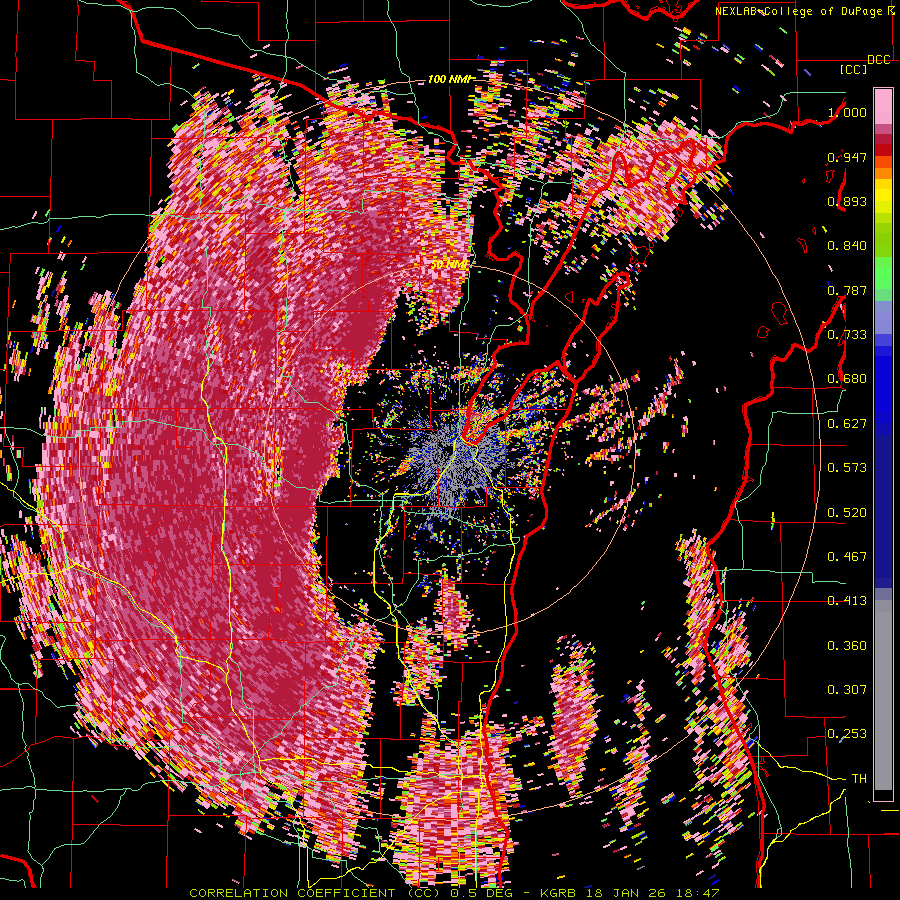Click the 1.000 value on the scale
This screenshot has width=900, height=900.
(847, 112)
